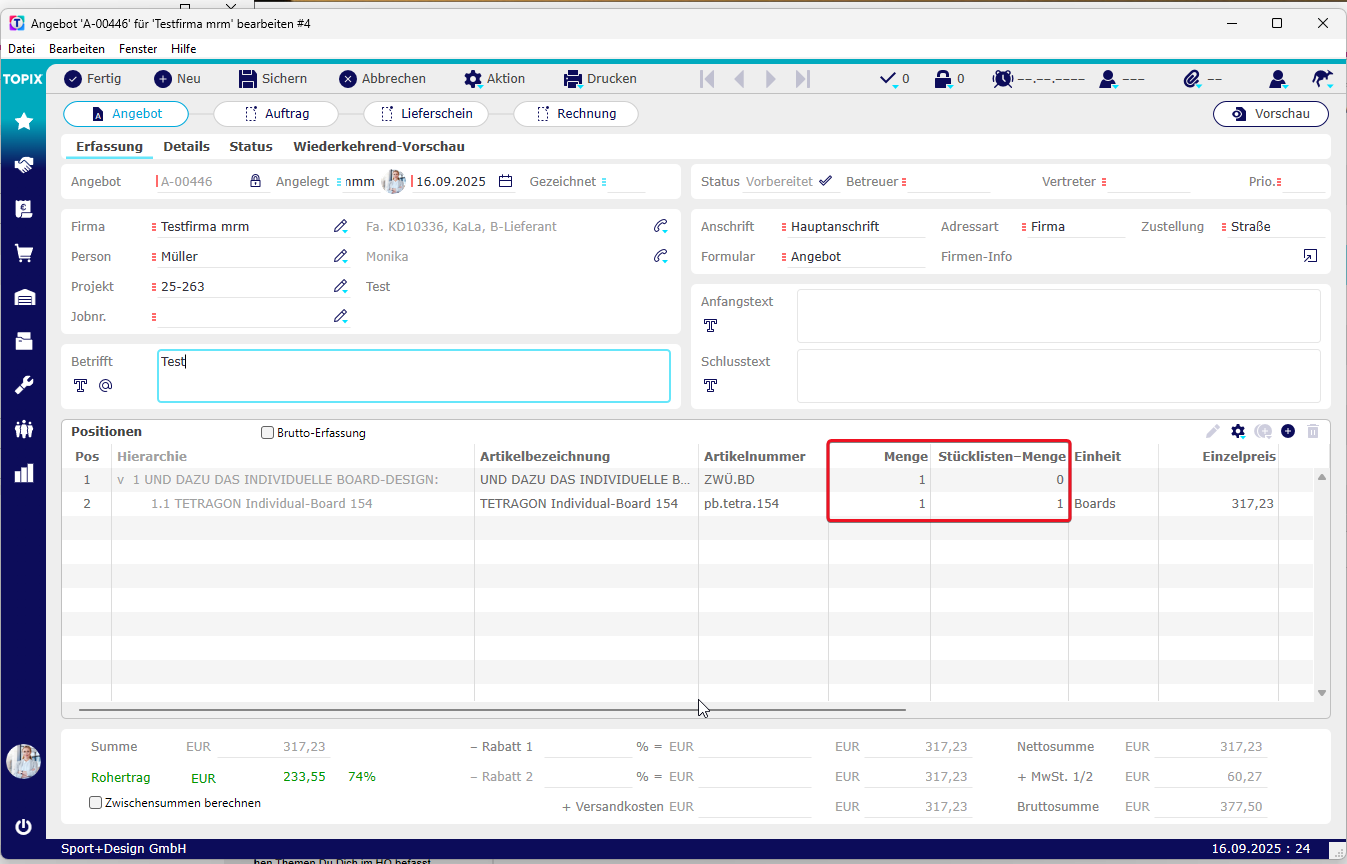Open the Bearbeiten menu

[x=77, y=49]
